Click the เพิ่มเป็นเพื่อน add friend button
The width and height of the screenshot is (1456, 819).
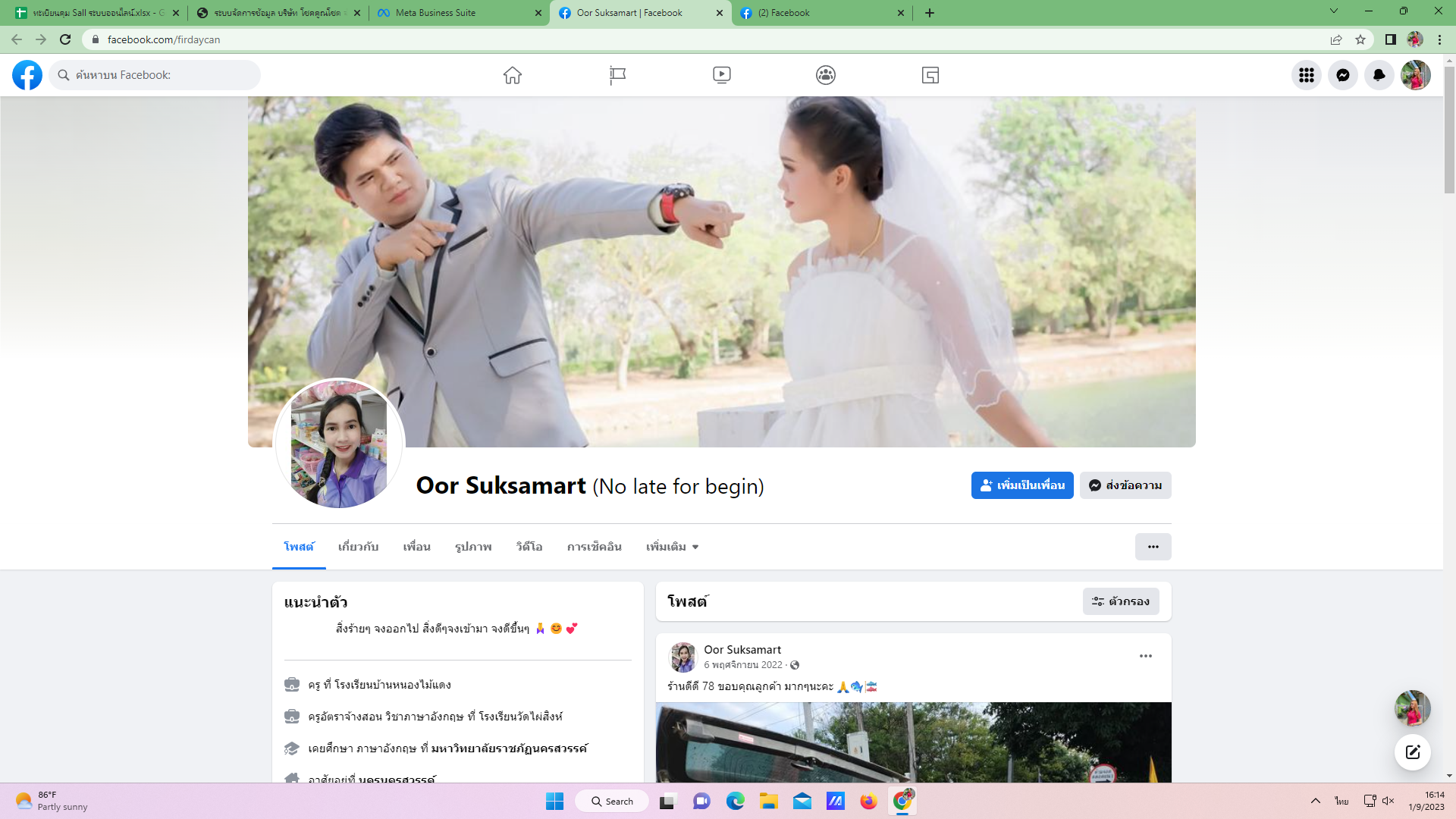[x=1021, y=485]
